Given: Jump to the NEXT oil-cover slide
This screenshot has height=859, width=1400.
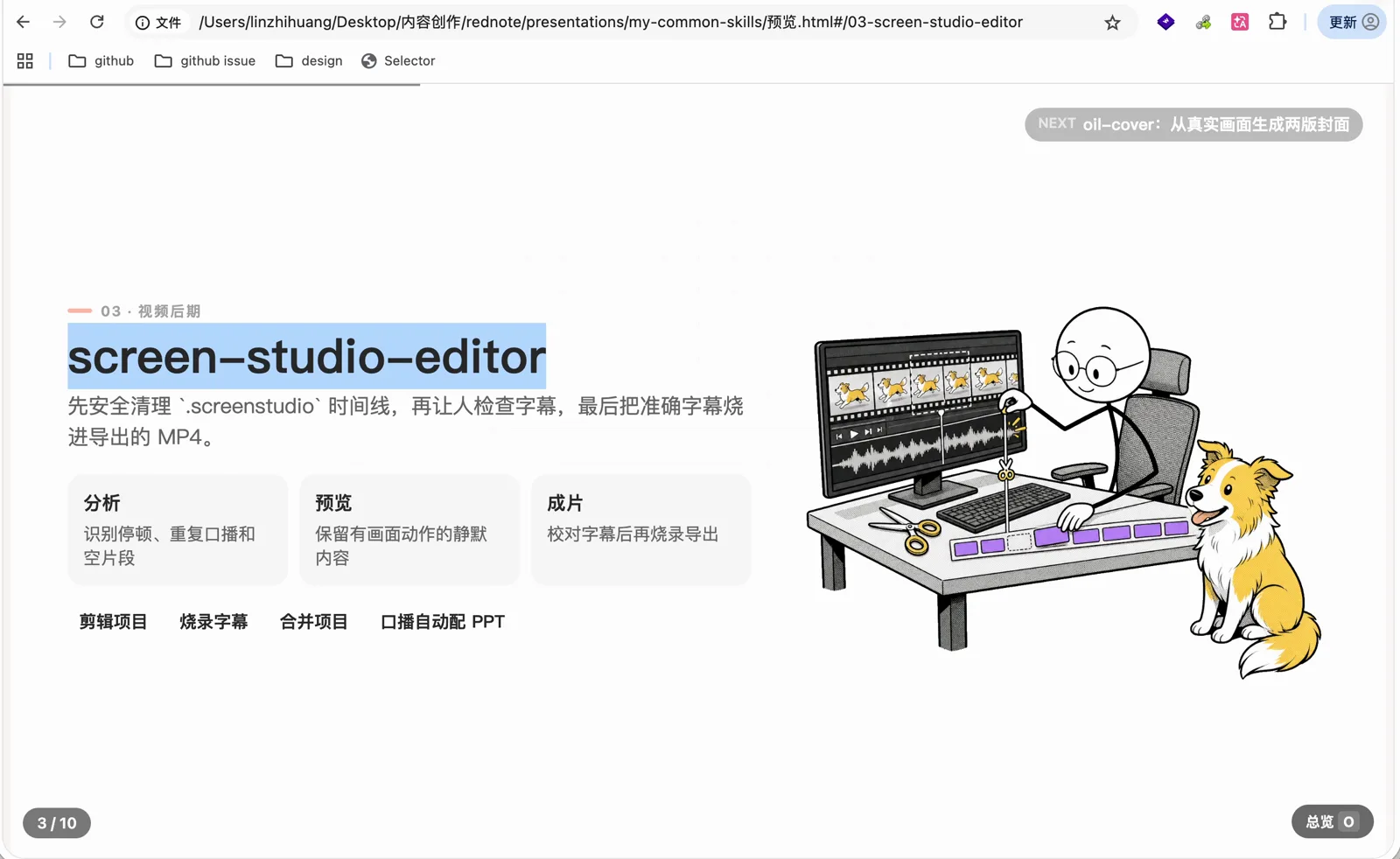Looking at the screenshot, I should [1193, 124].
